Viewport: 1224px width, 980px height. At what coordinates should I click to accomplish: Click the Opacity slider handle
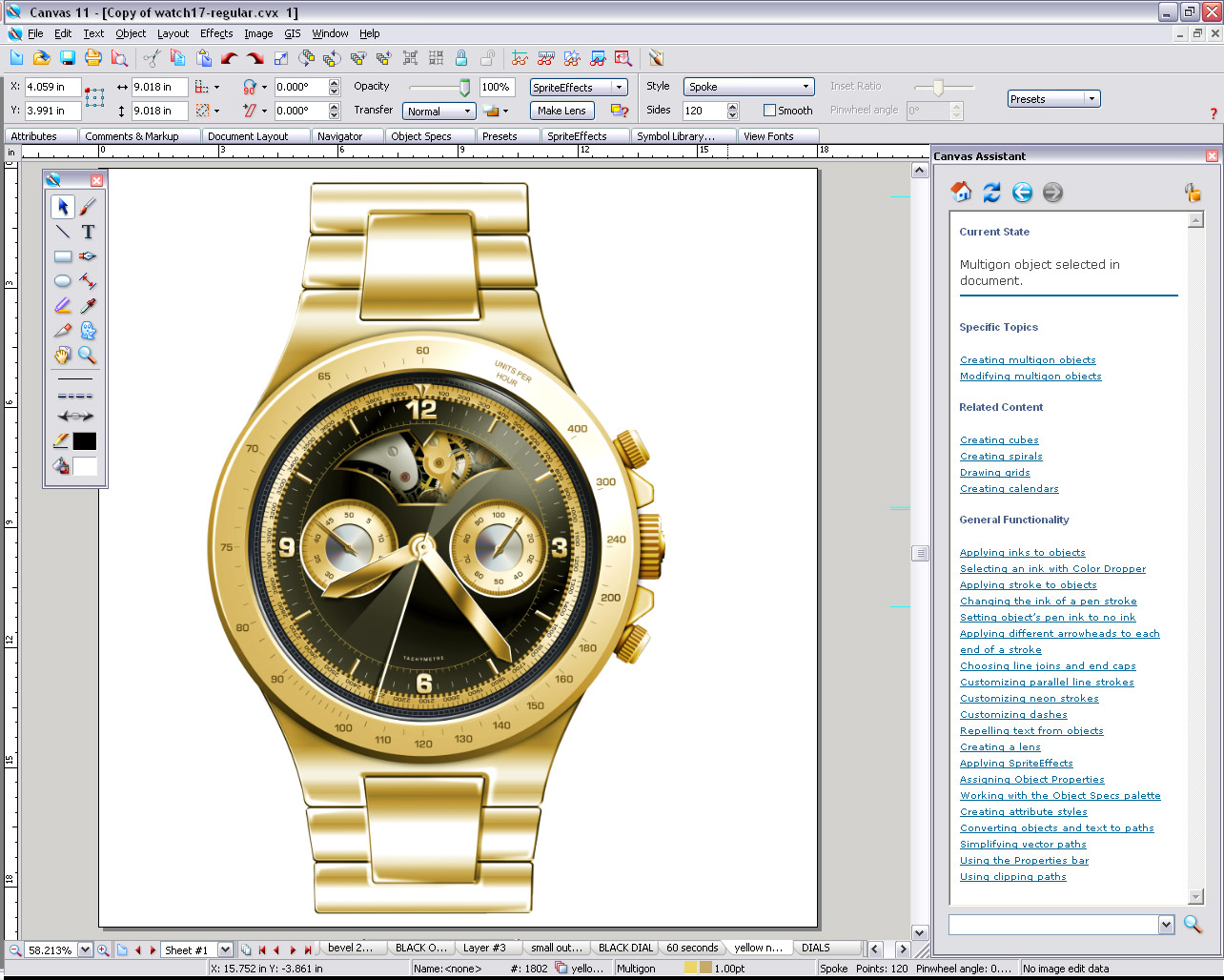(x=464, y=88)
